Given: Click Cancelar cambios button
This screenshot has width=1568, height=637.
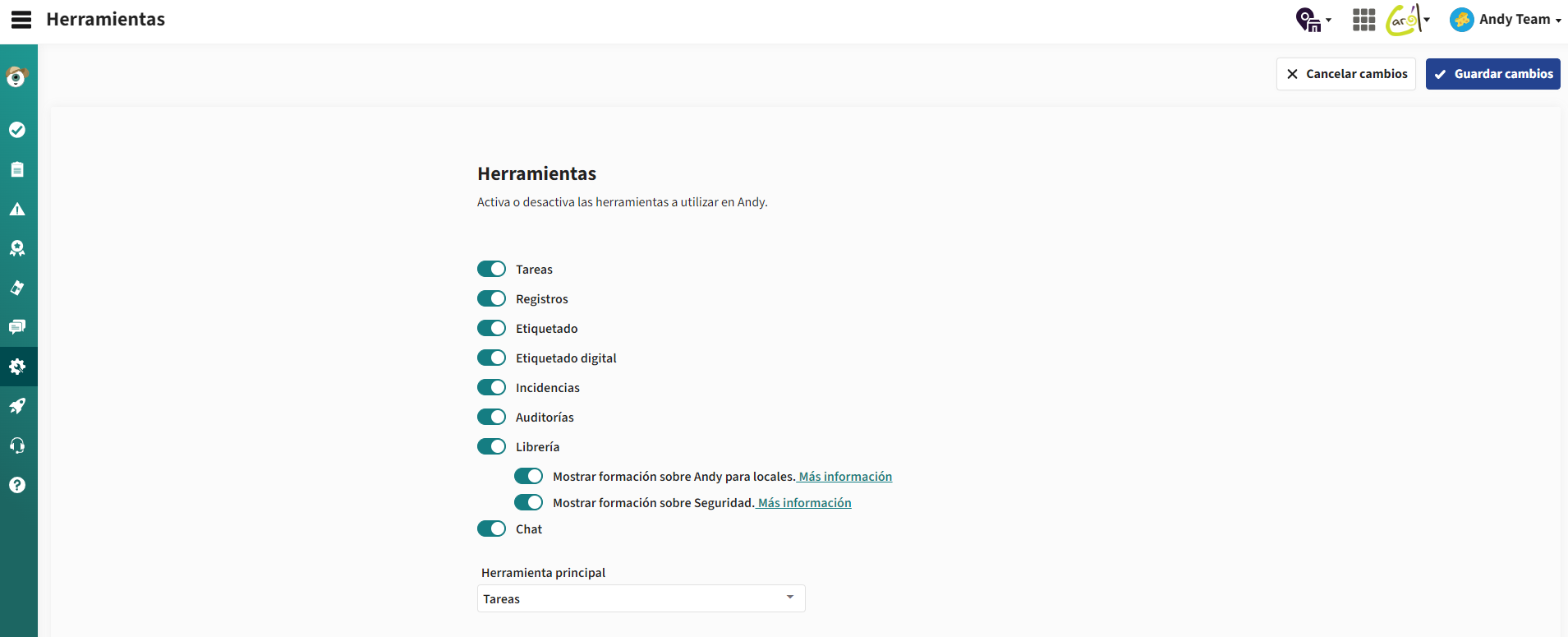Looking at the screenshot, I should tap(1345, 74).
